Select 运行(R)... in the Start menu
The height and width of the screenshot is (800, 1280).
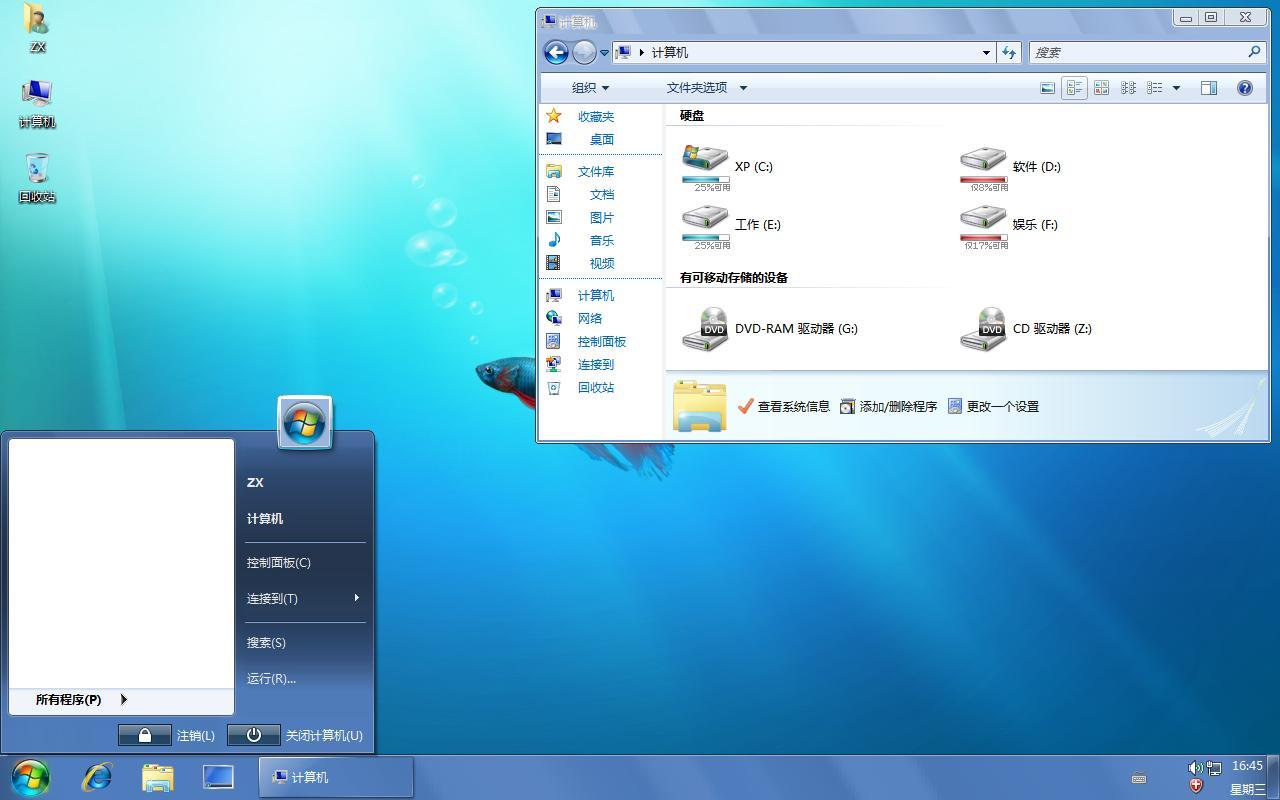[x=271, y=679]
